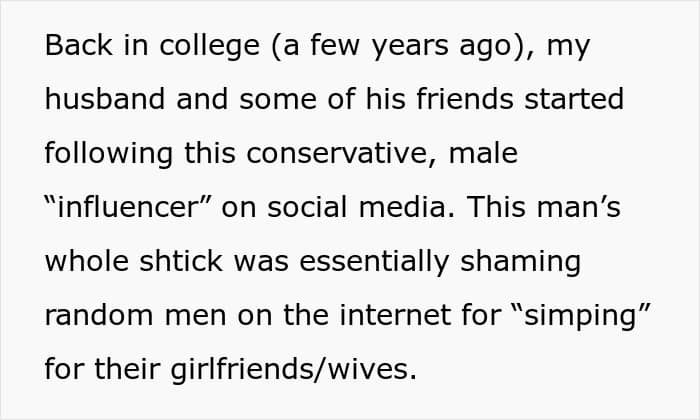Click on the word "random"
700x420 pixels.
(x=99, y=315)
